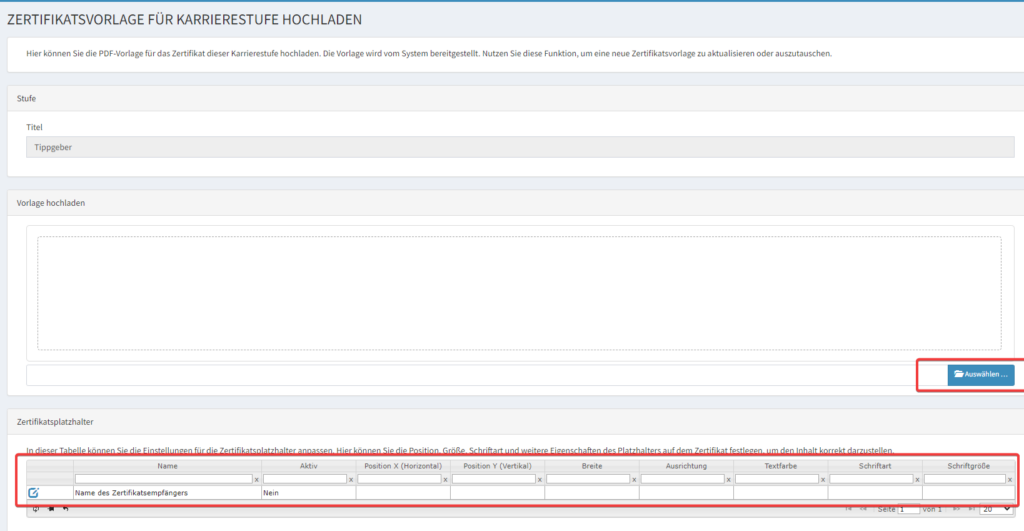The height and width of the screenshot is (531, 1024).
Task: Clear the Ausrichtung column filter
Action: [728, 480]
